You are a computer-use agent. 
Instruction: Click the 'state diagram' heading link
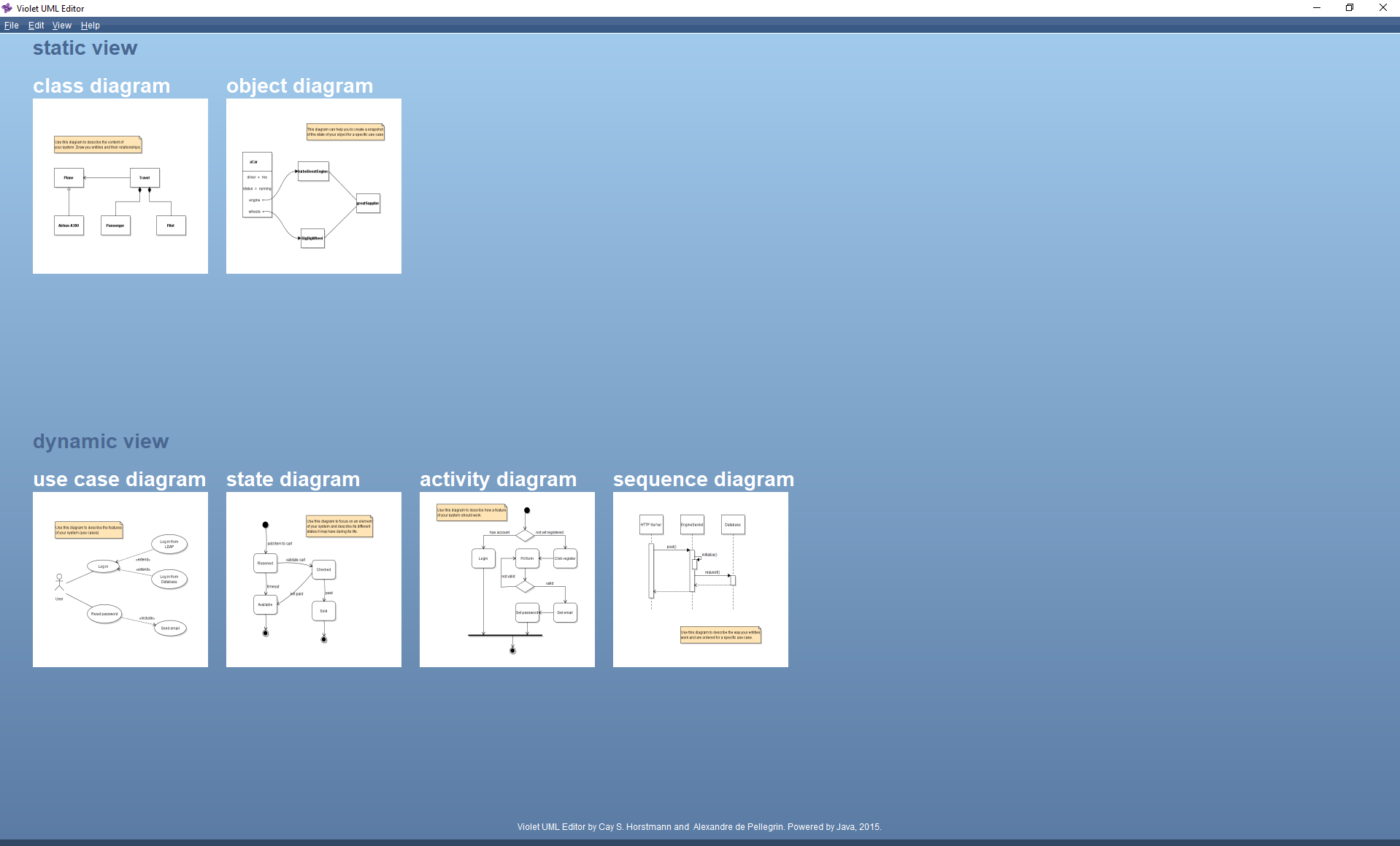293,480
